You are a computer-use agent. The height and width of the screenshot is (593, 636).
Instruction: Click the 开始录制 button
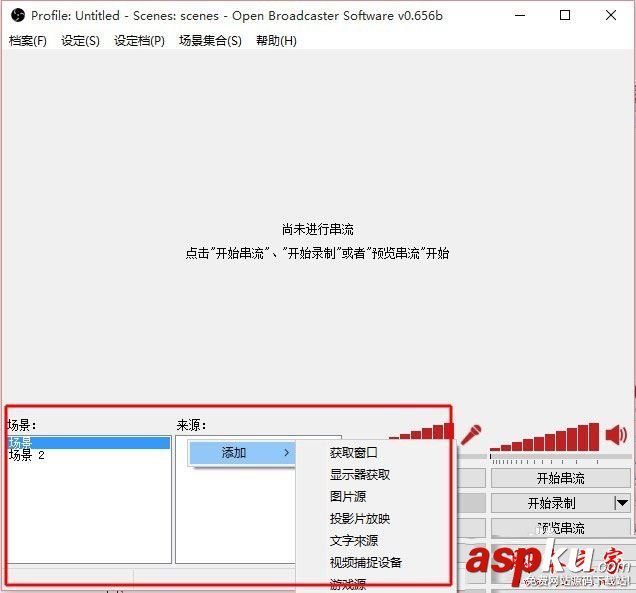click(552, 503)
